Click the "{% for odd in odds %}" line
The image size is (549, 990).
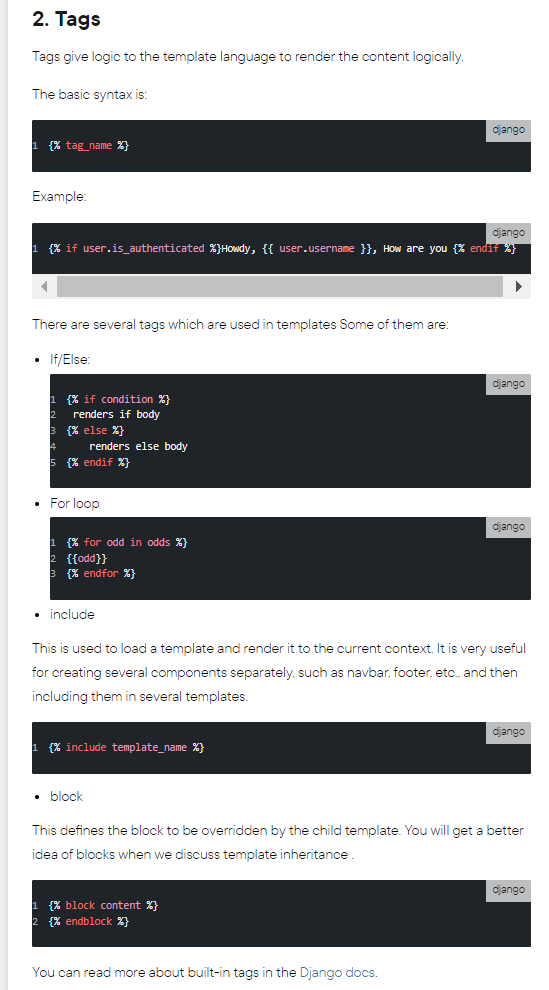127,542
